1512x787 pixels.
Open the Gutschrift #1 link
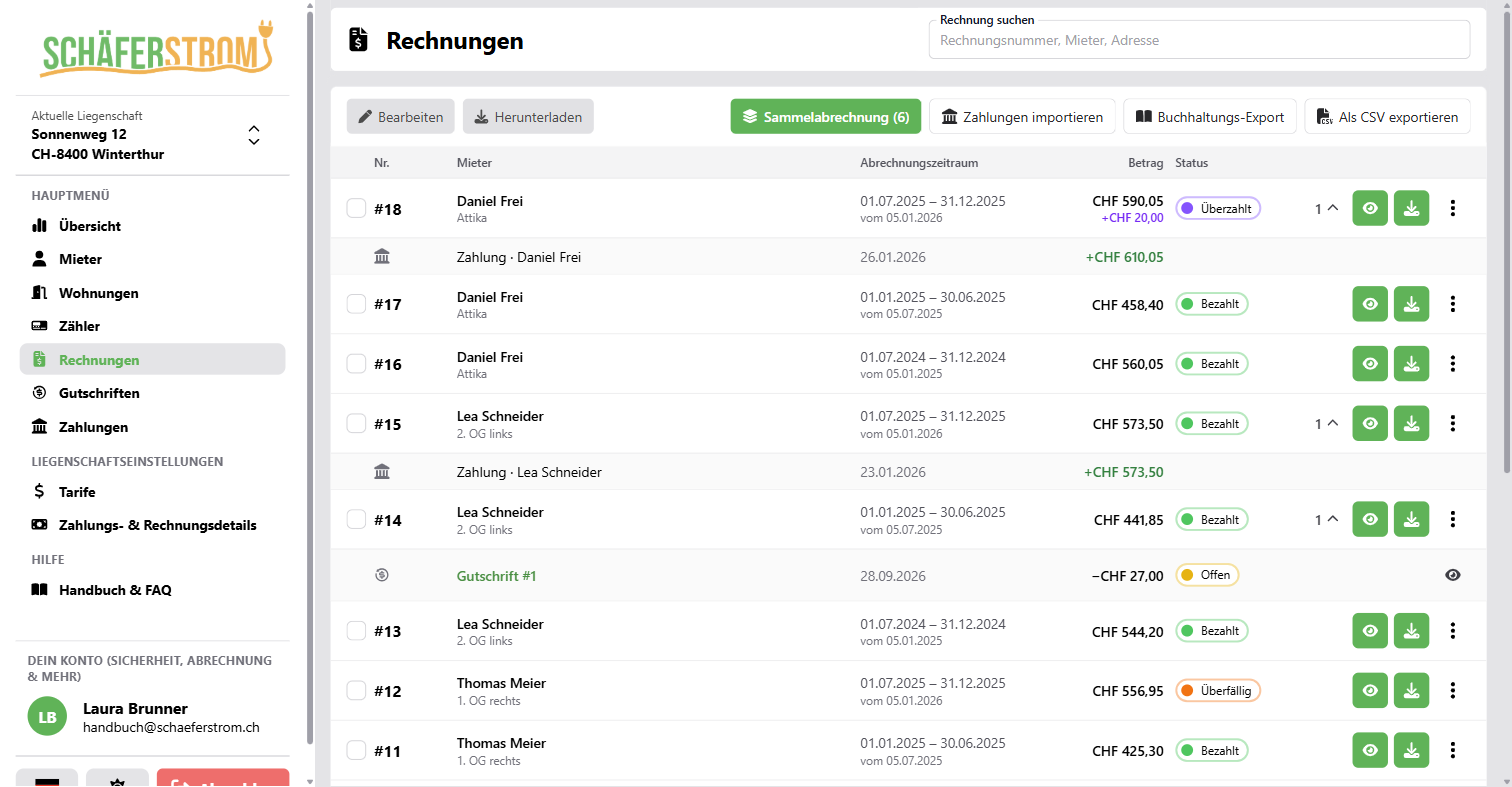coord(497,576)
